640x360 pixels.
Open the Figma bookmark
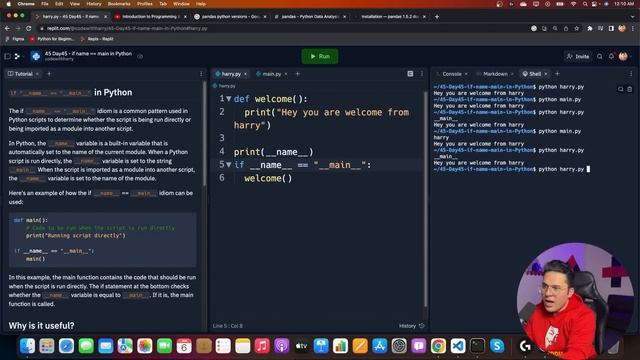(x=15, y=39)
